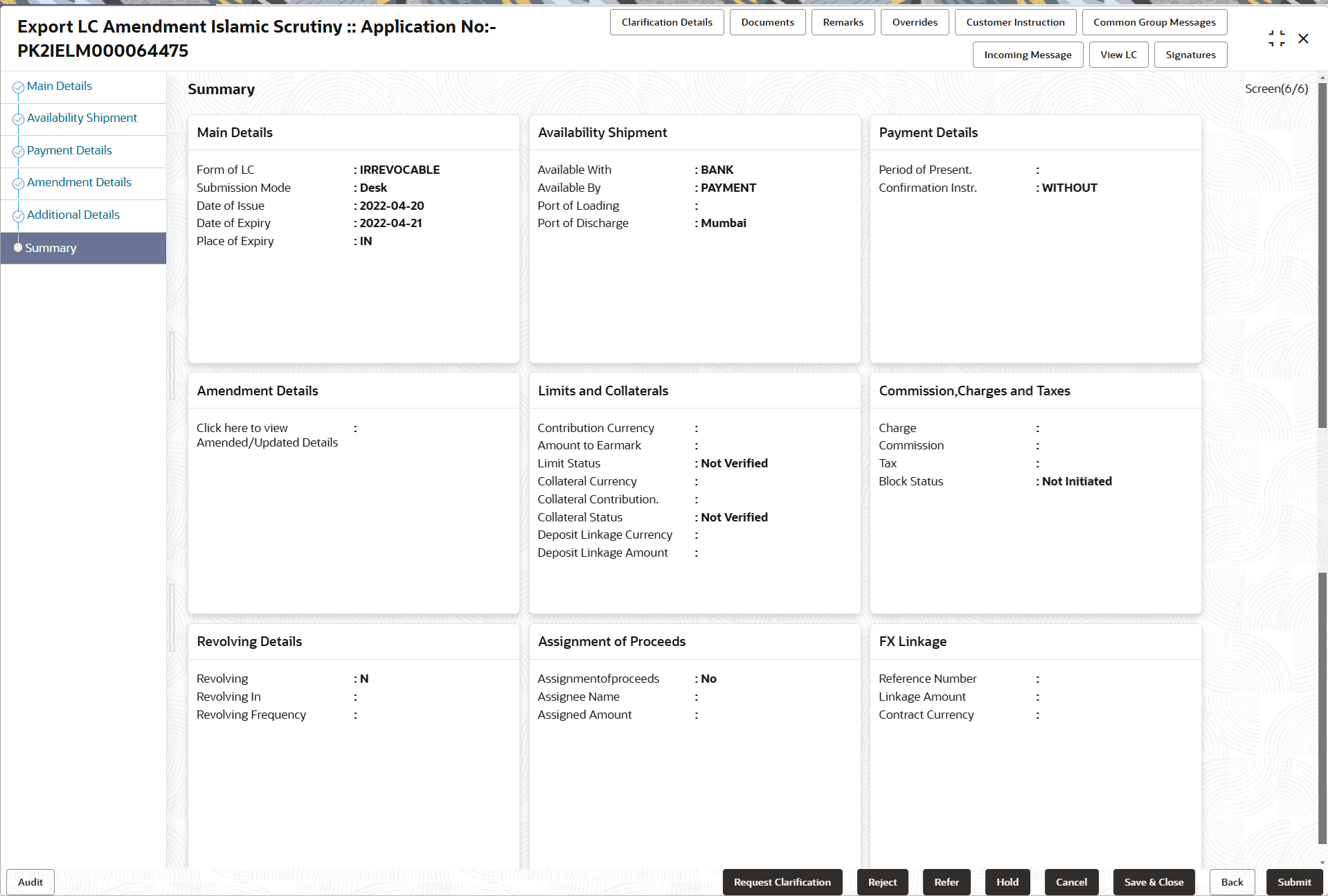Open Clarification Details
The height and width of the screenshot is (896, 1328).
point(666,21)
